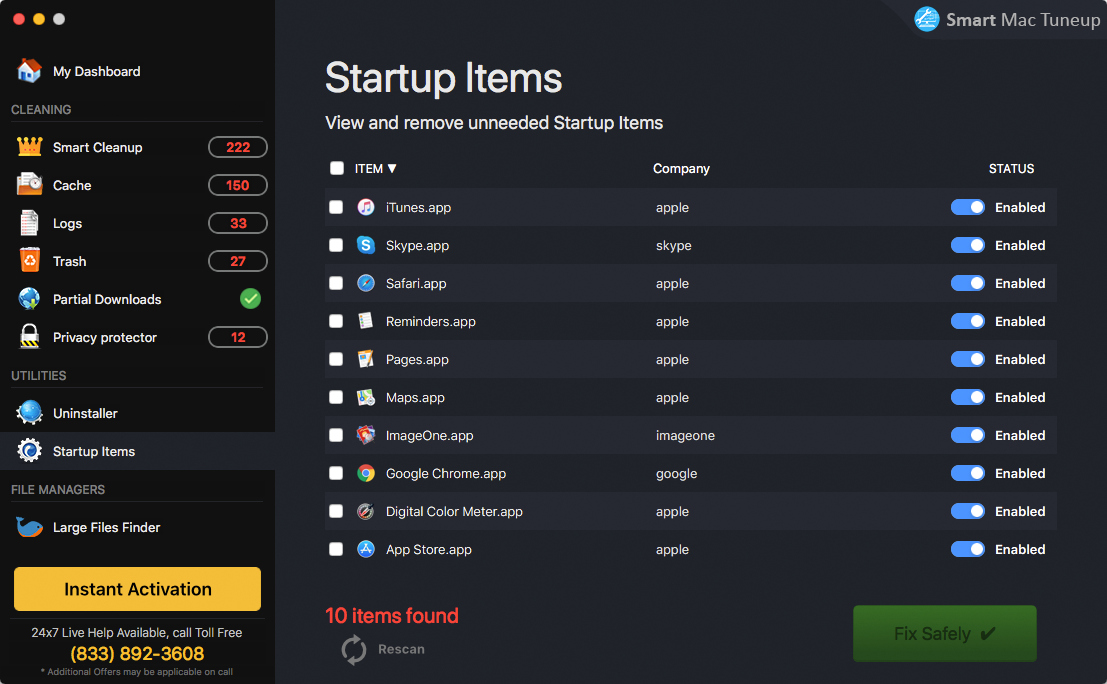Tick the select-all checkbox beside ITEM
Image resolution: width=1107 pixels, height=684 pixels.
click(x=336, y=169)
